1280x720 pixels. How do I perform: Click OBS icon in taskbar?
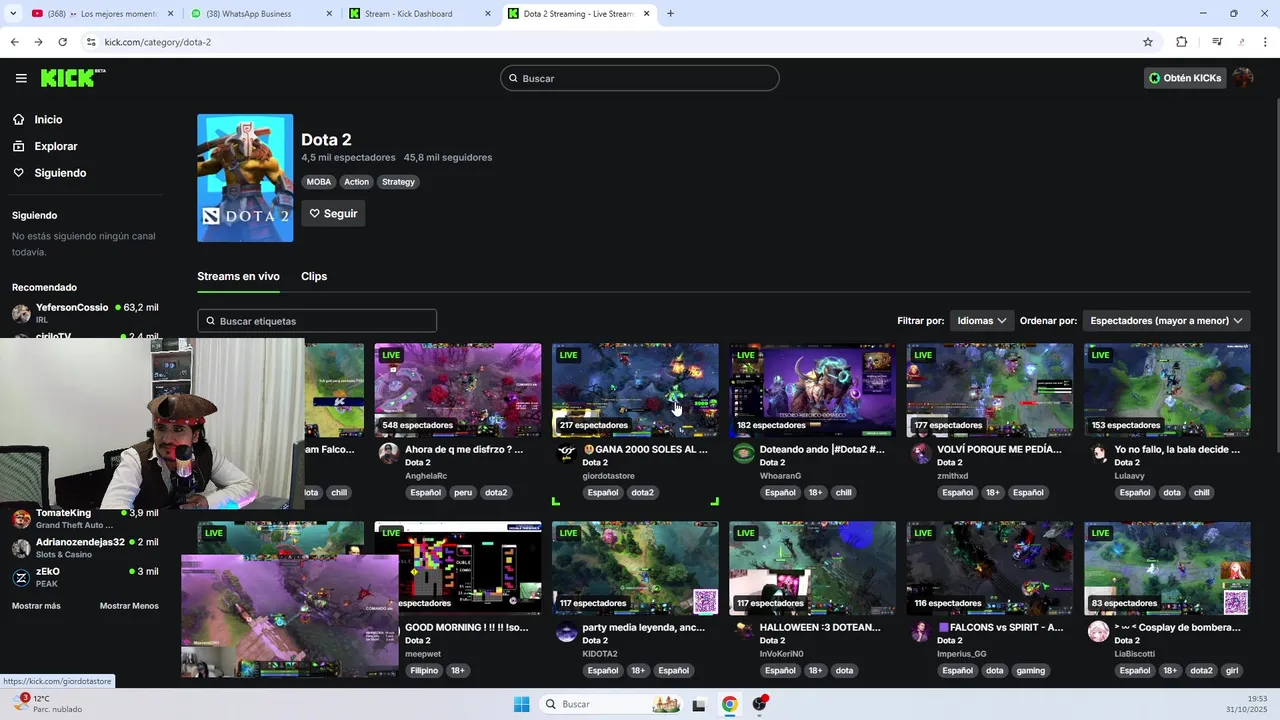(760, 704)
